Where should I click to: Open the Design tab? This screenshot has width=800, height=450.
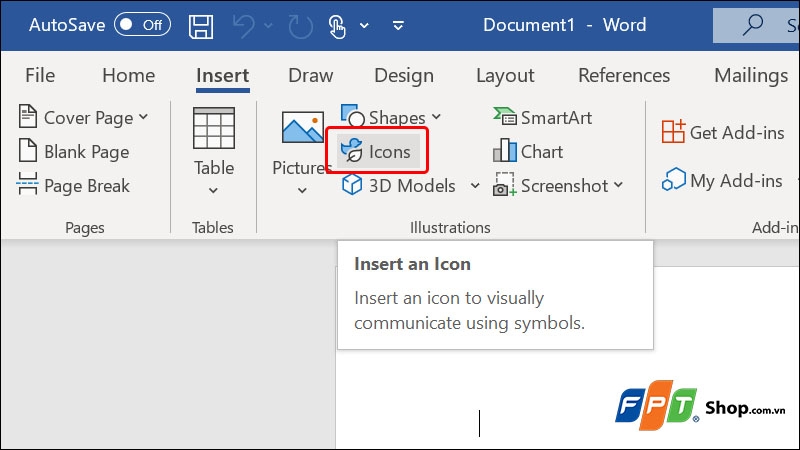(404, 76)
